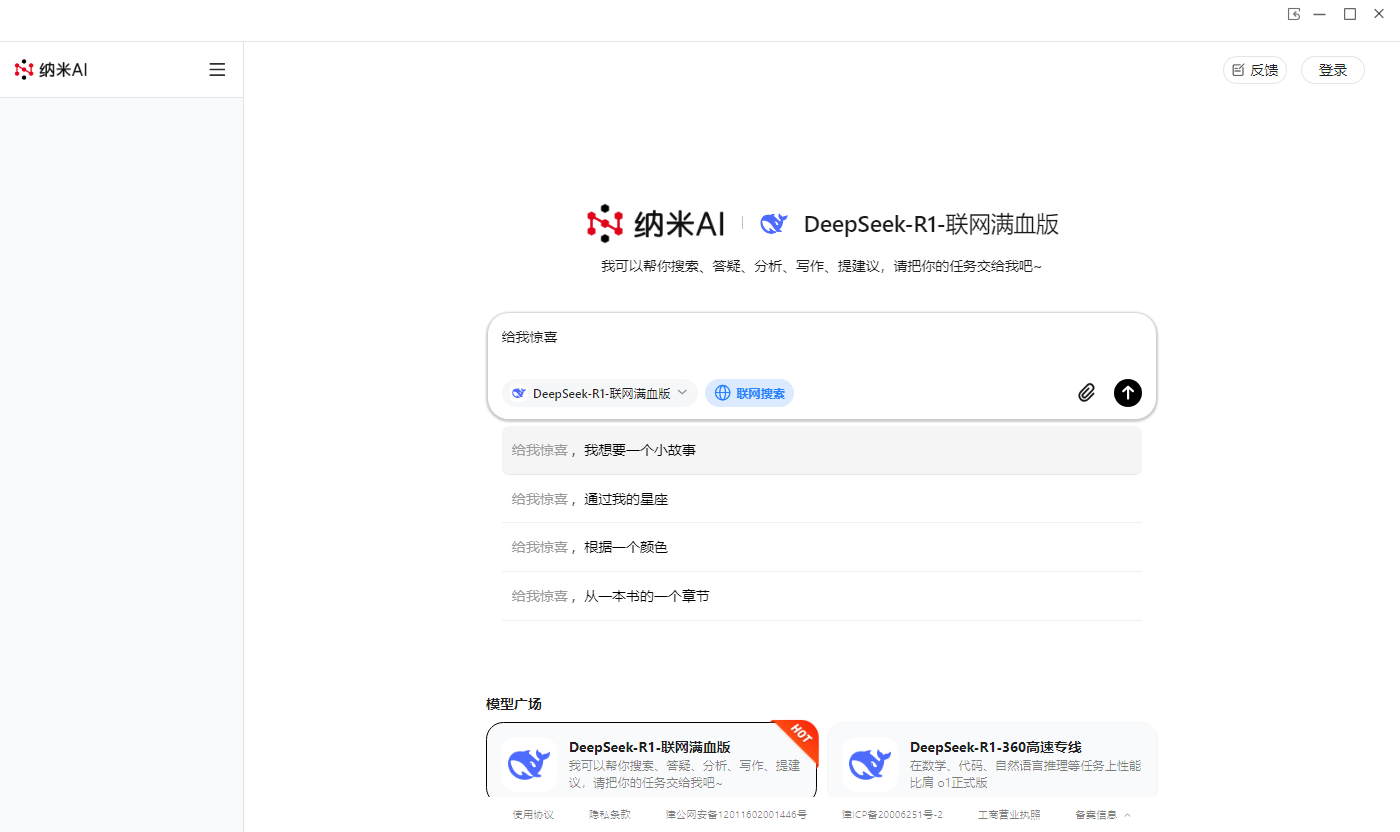
Task: Click DeepSeek whale icon on 联网满血版 card
Action: pos(529,764)
